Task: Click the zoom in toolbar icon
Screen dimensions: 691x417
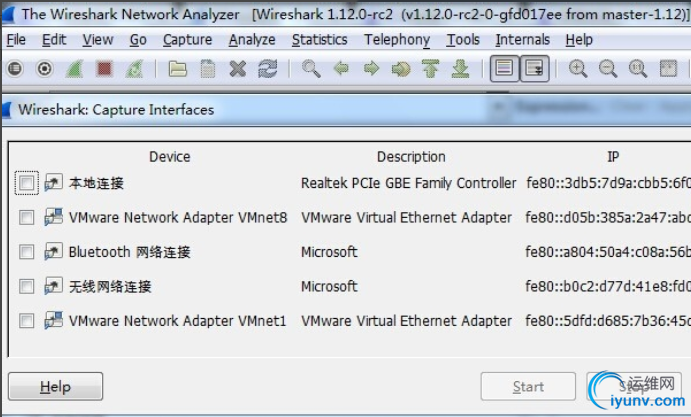Action: 578,69
